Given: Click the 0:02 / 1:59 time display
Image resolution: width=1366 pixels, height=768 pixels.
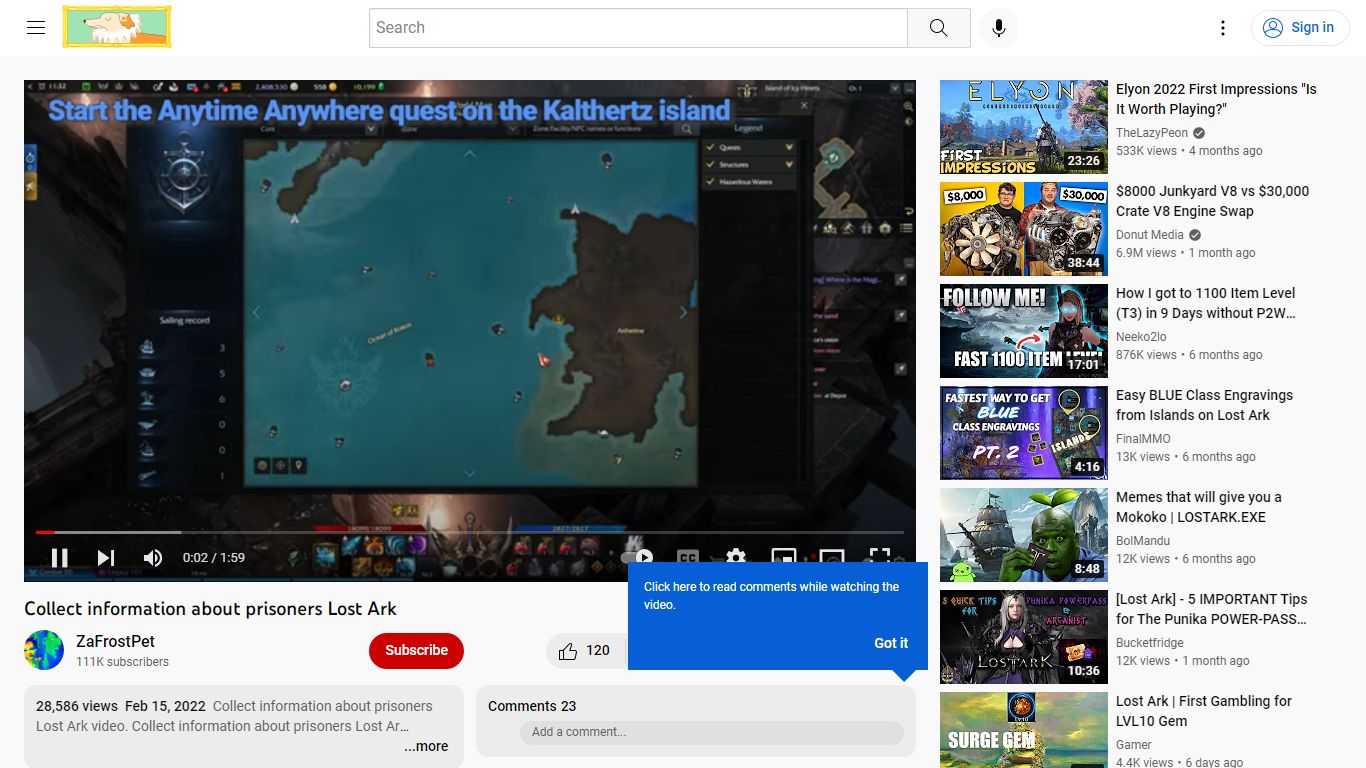Looking at the screenshot, I should (214, 558).
